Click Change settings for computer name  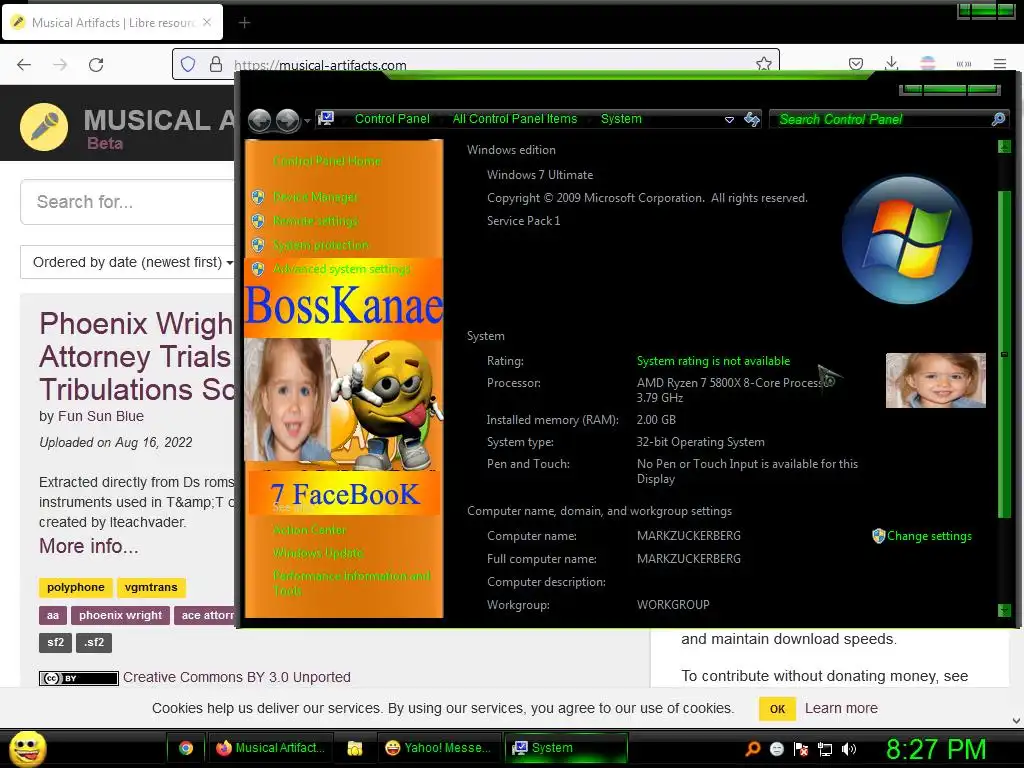(929, 536)
